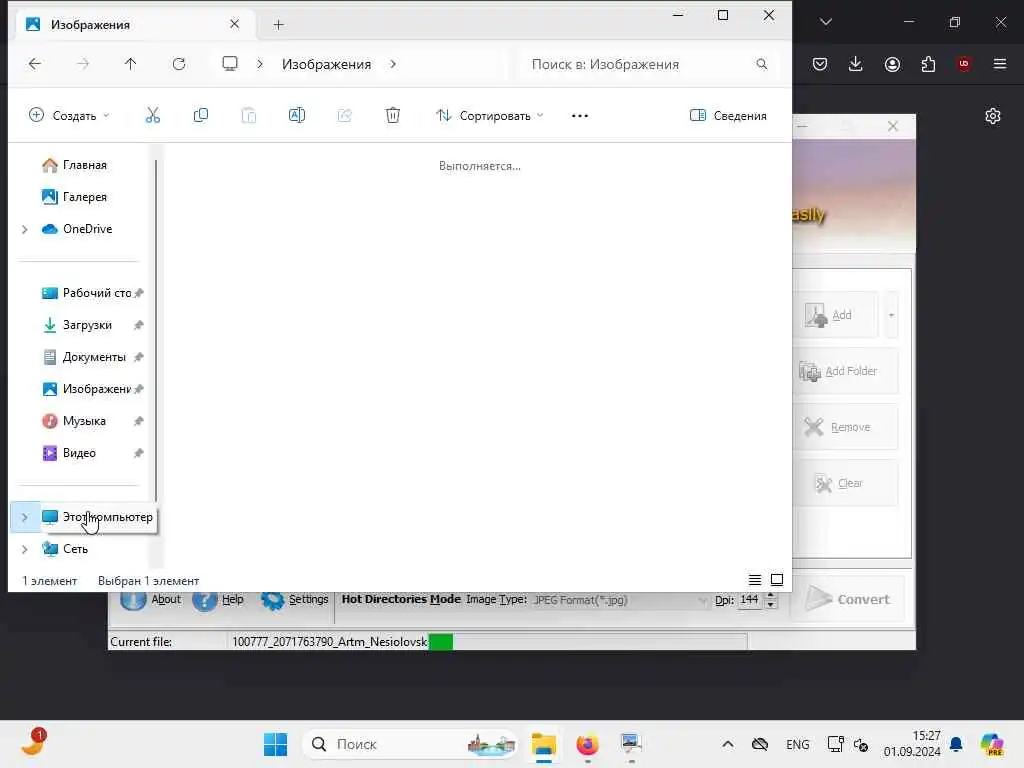Open Firefox Pocket icon in browser toolbar
Image resolution: width=1024 pixels, height=768 pixels.
pos(820,64)
